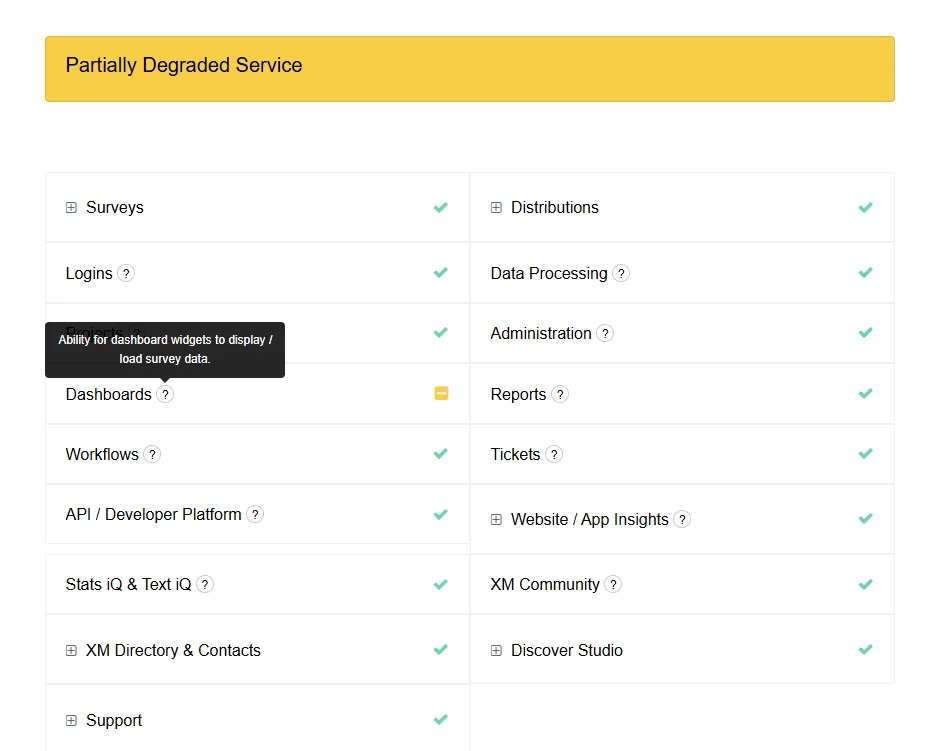The width and height of the screenshot is (933, 751).
Task: Click the green checkmark for Administration
Action: coord(866,333)
